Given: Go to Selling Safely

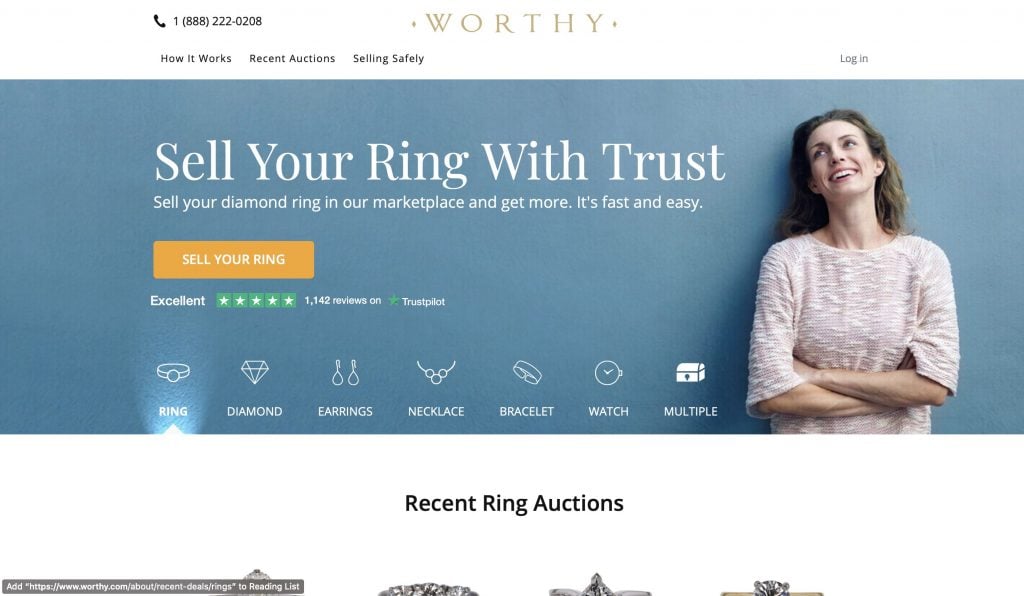Looking at the screenshot, I should [x=389, y=58].
